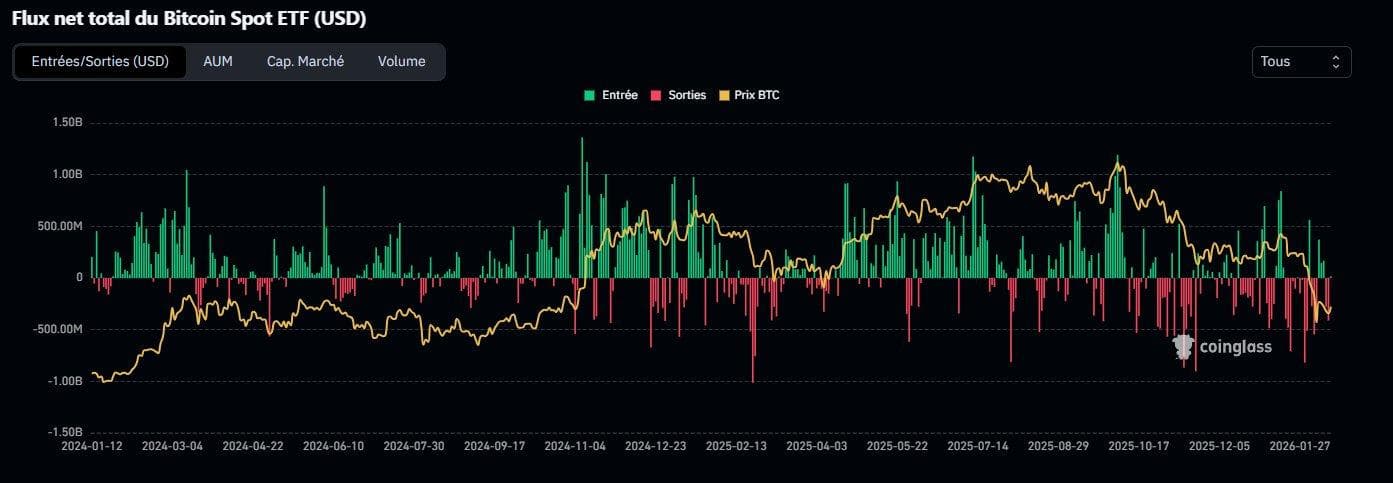This screenshot has width=1393, height=483.
Task: Open the Cap. Marché tab
Action: 305,62
